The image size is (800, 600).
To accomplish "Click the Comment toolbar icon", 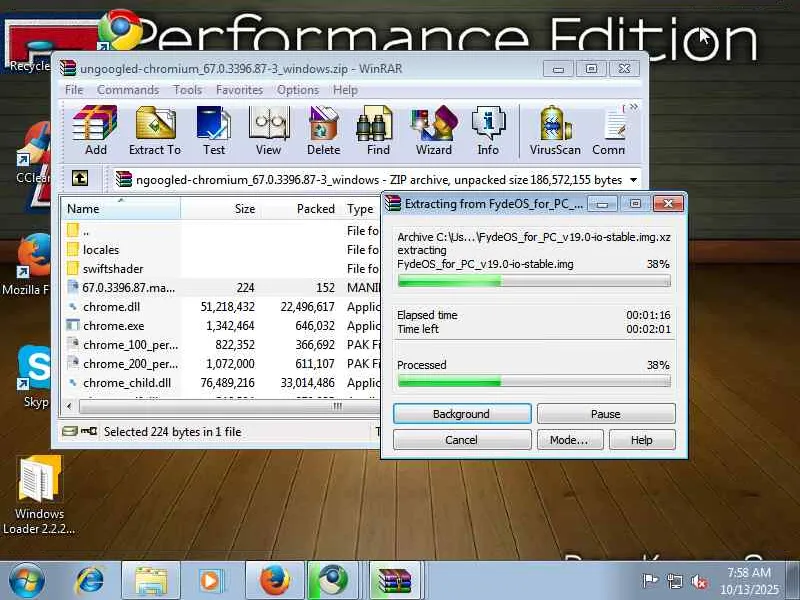I will point(609,131).
